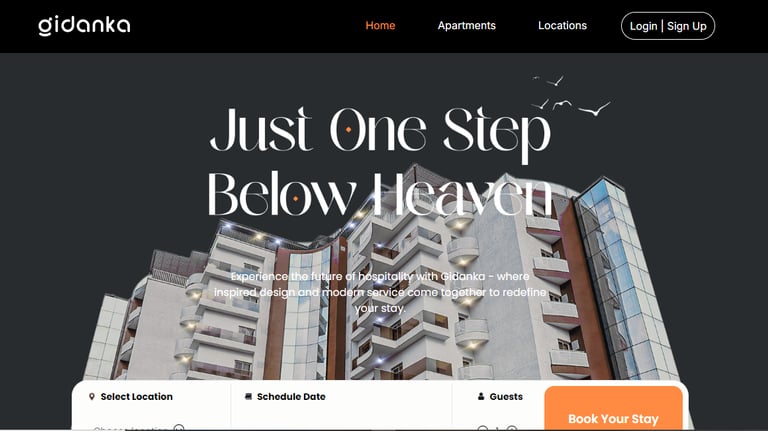Go to the Apartments page

click(x=466, y=25)
